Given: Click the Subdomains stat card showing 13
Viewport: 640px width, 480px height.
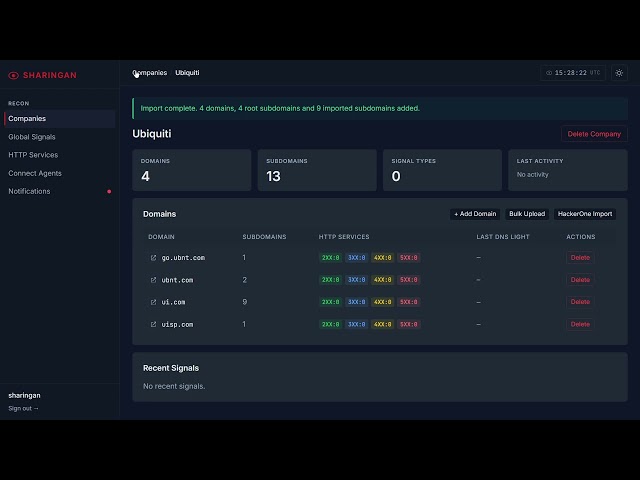Looking at the screenshot, I should pyautogui.click(x=317, y=170).
